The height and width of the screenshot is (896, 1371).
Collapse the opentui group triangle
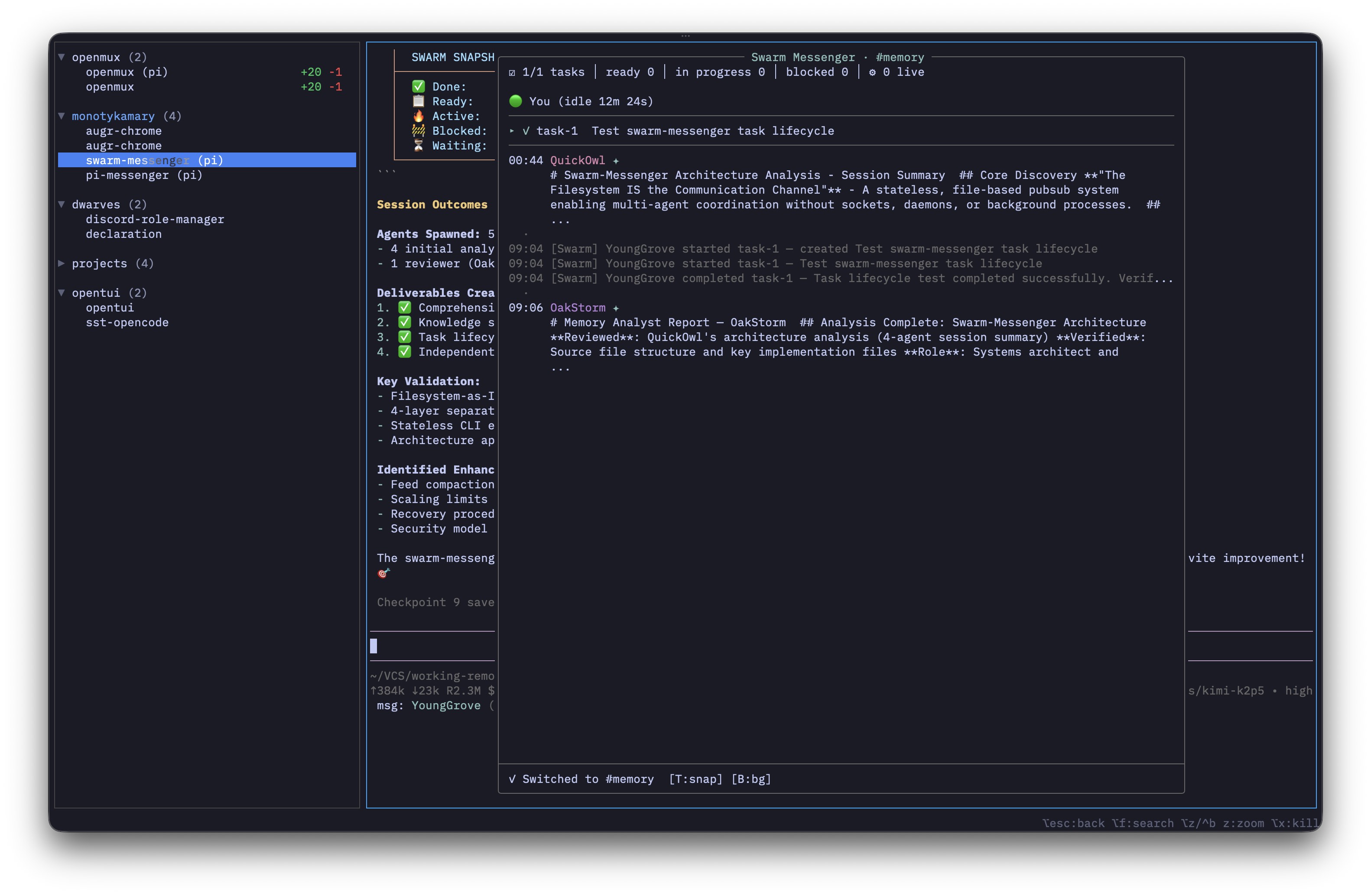tap(62, 292)
